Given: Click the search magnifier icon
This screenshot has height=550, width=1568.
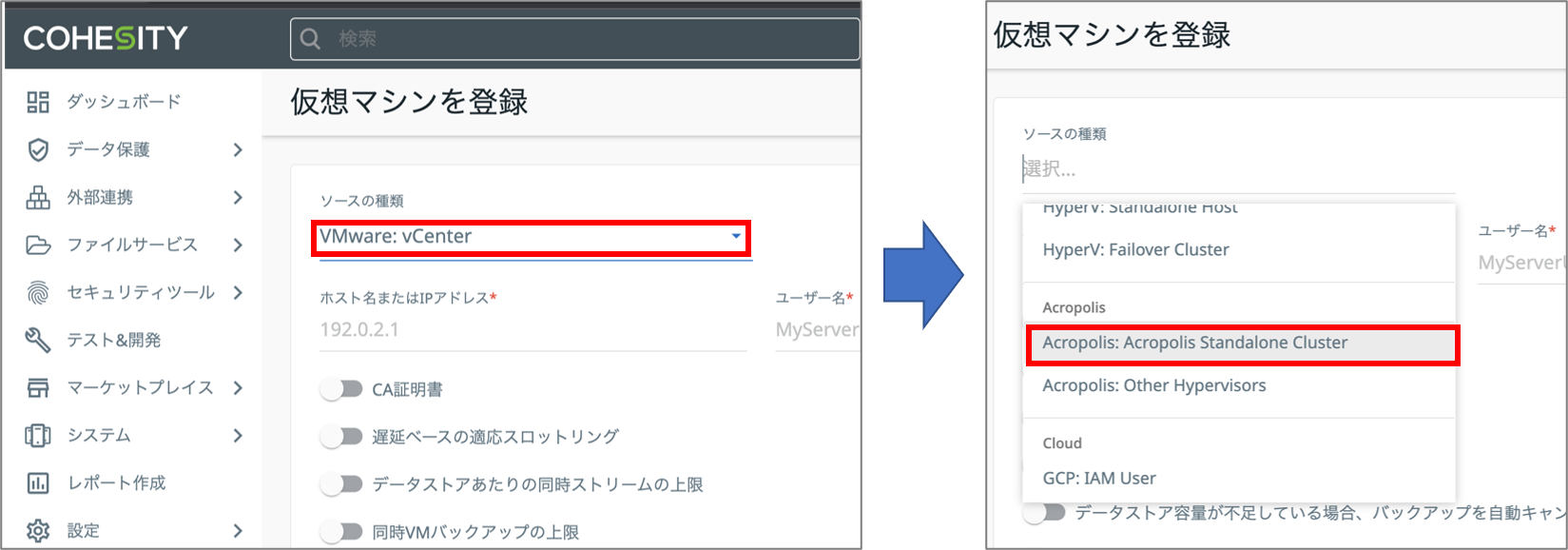Looking at the screenshot, I should pos(310,39).
